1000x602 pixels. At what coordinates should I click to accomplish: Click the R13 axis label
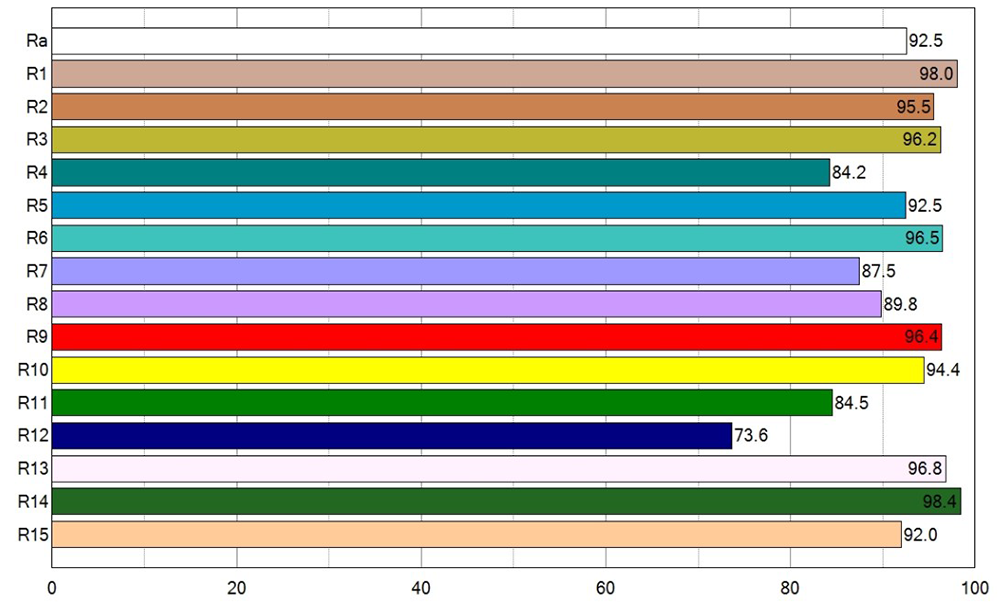tap(33, 469)
